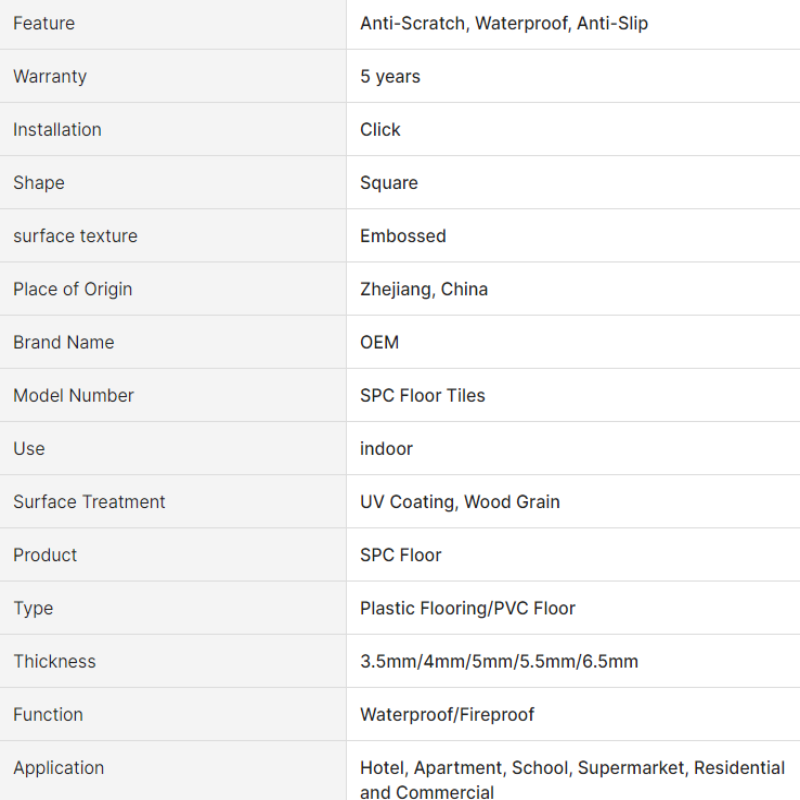
Task: Select the 5 years warranty value
Action: point(390,77)
